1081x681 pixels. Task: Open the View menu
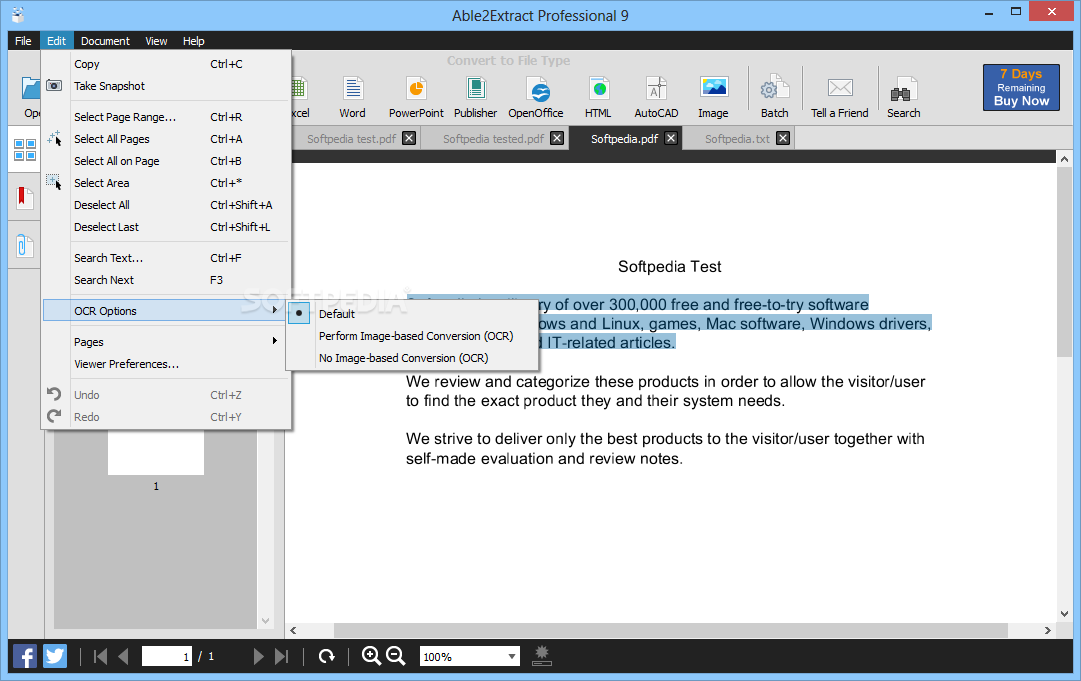pos(156,41)
